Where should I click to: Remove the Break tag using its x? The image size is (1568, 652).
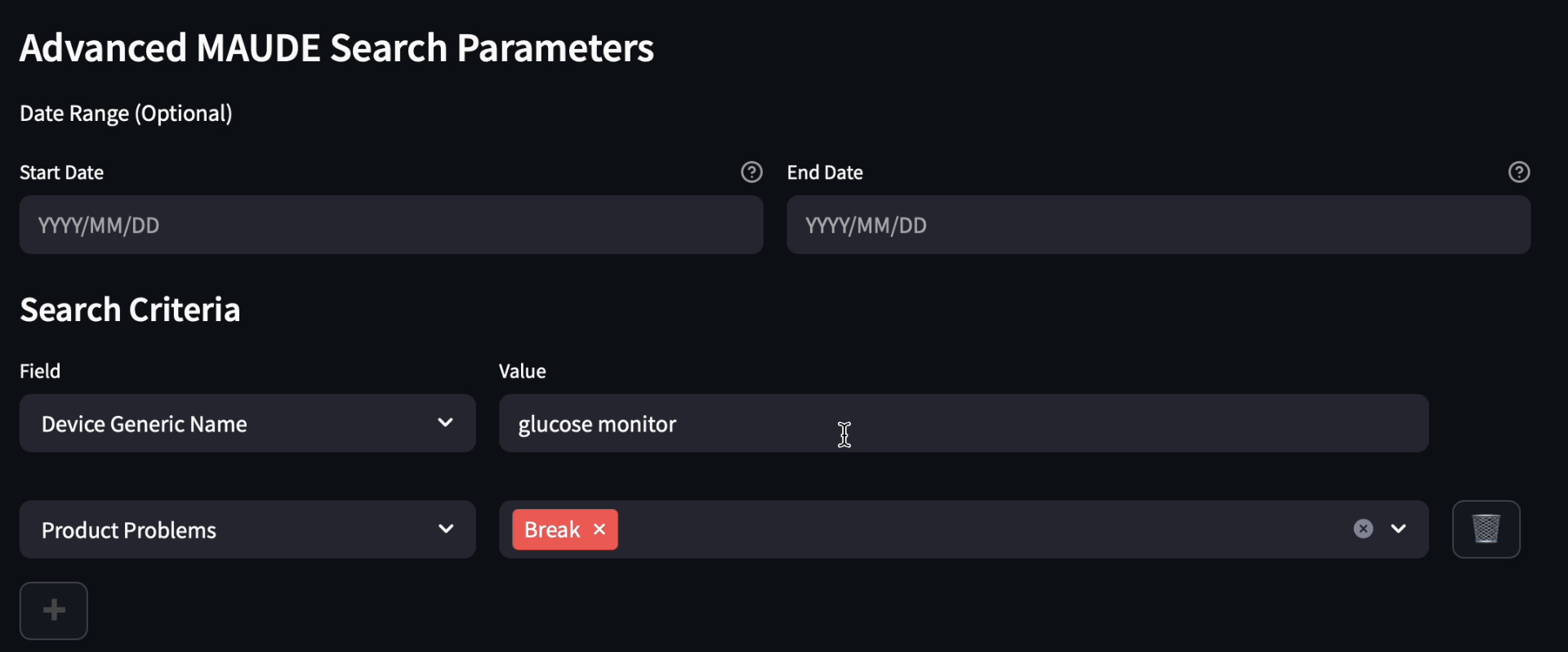click(x=599, y=529)
